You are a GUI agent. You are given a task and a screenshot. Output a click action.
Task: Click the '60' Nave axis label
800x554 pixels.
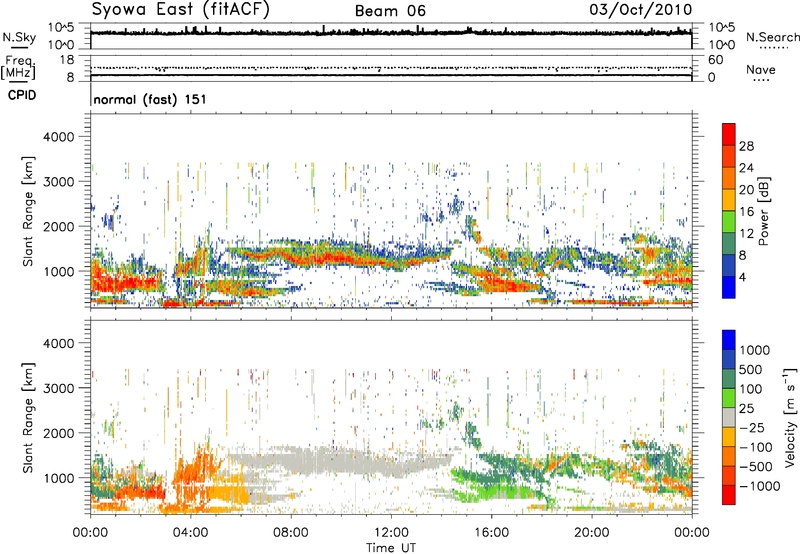715,60
